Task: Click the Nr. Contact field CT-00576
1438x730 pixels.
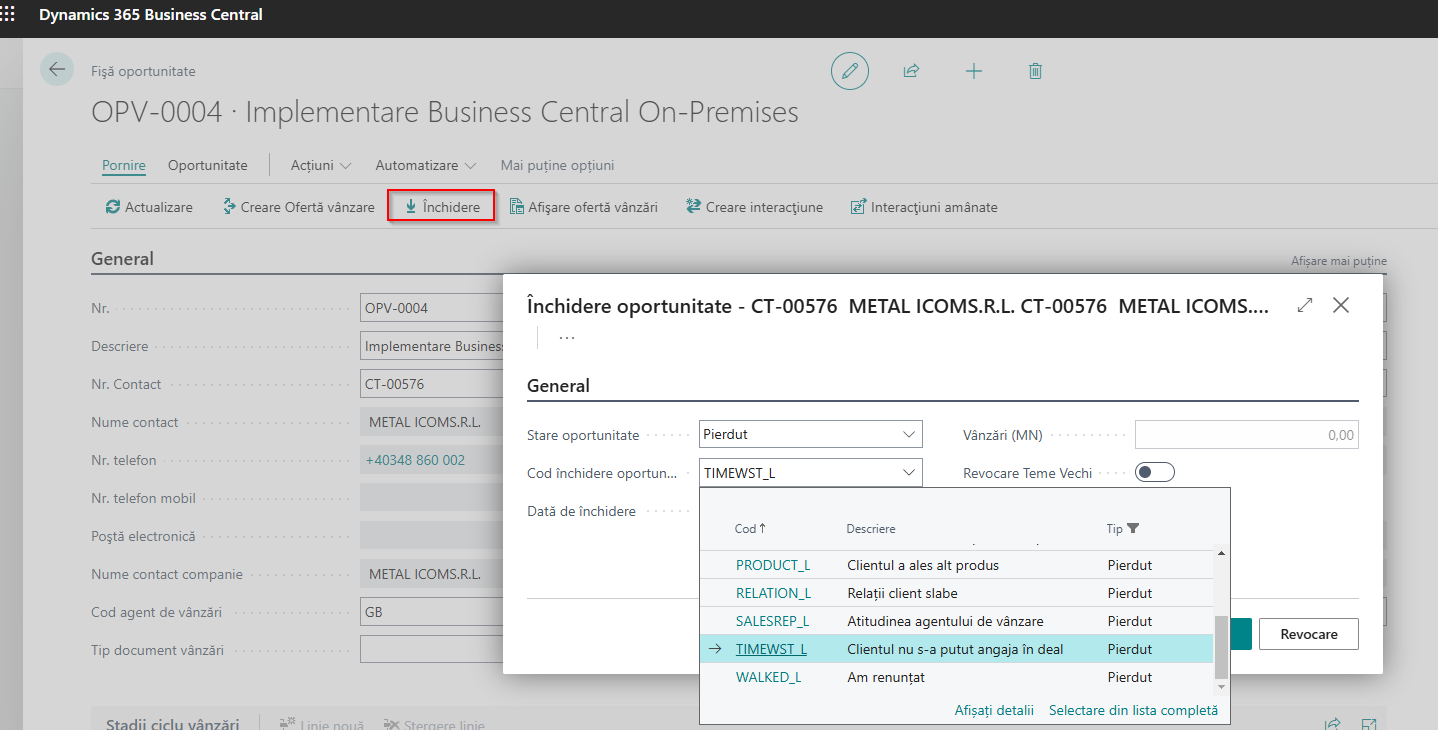Action: 431,384
